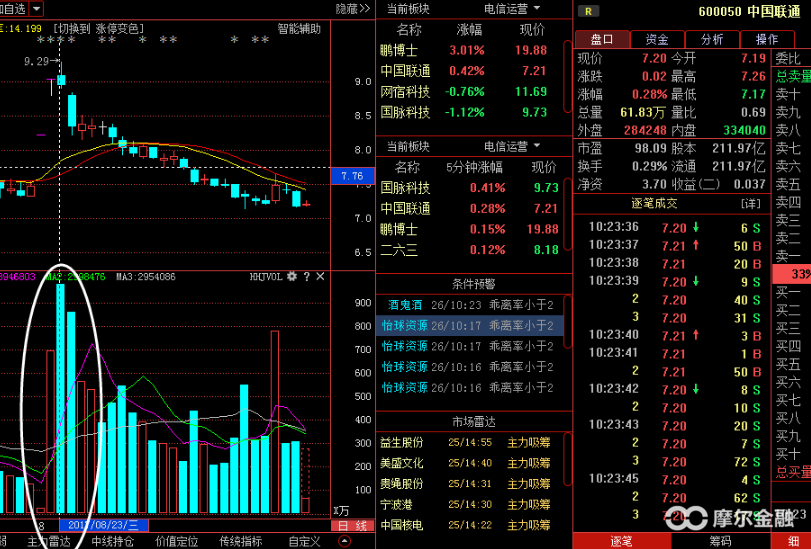Click the 加自选 add-to-watchlist button
Viewport: 811px width, 549px height.
(x=12, y=8)
